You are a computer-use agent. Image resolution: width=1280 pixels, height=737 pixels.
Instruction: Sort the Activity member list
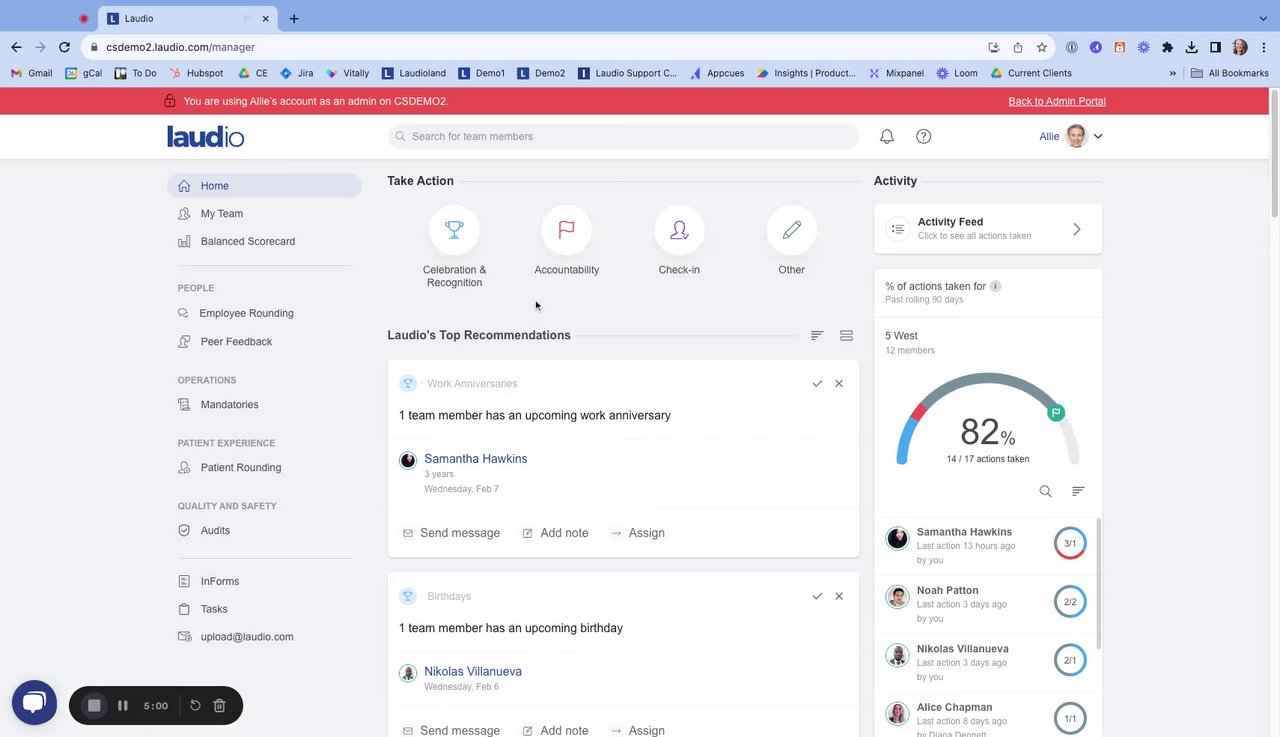tap(1078, 491)
